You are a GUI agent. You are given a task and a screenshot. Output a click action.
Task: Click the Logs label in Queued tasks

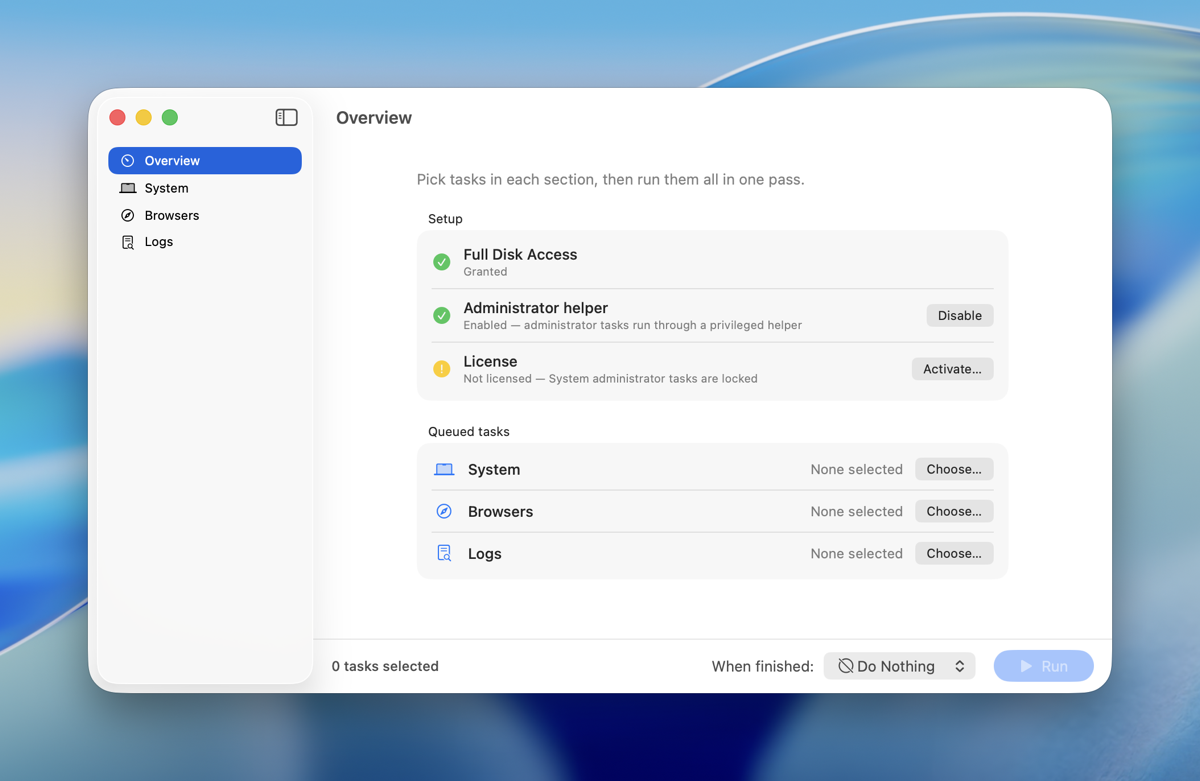[485, 553]
